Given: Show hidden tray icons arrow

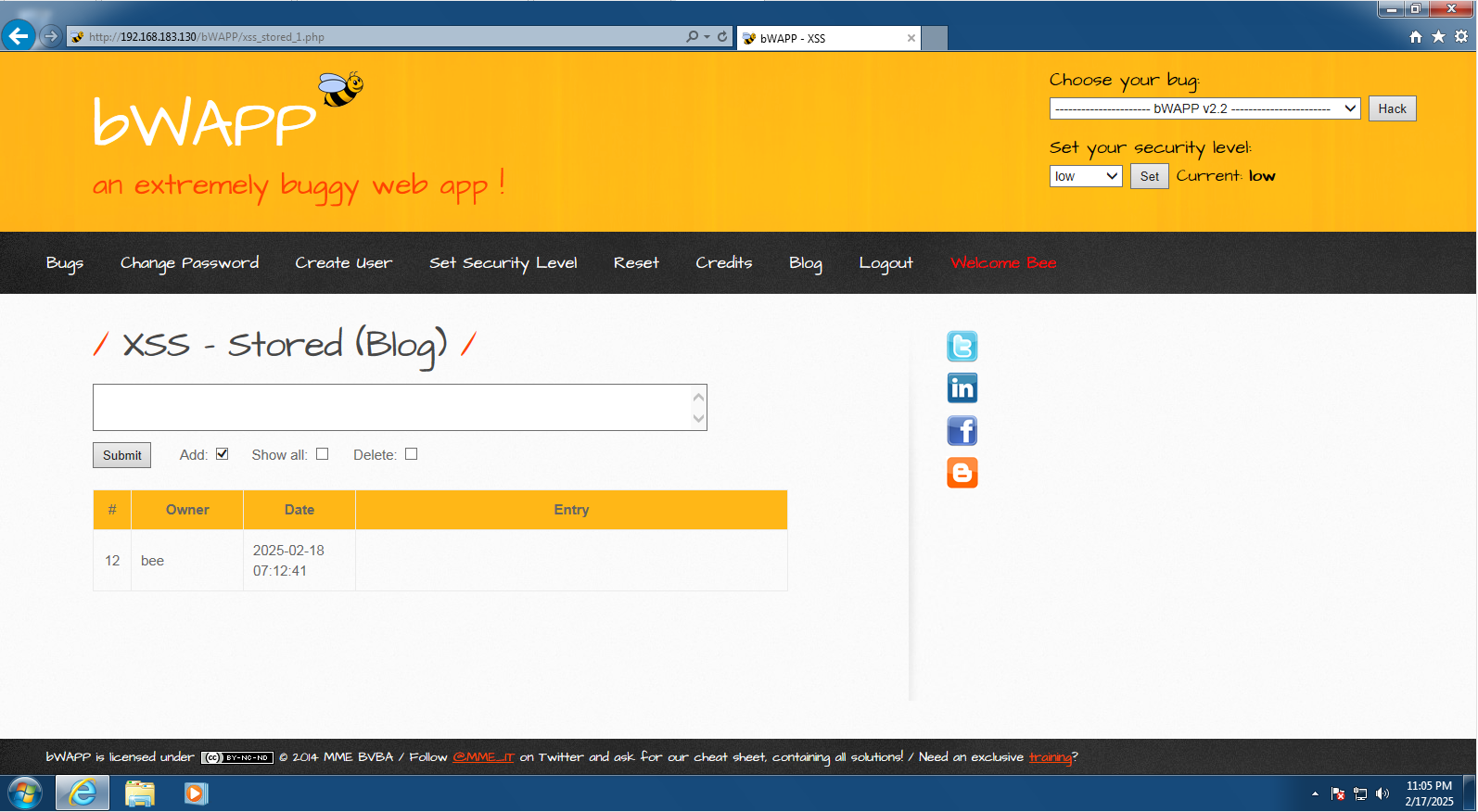Looking at the screenshot, I should click(1315, 793).
